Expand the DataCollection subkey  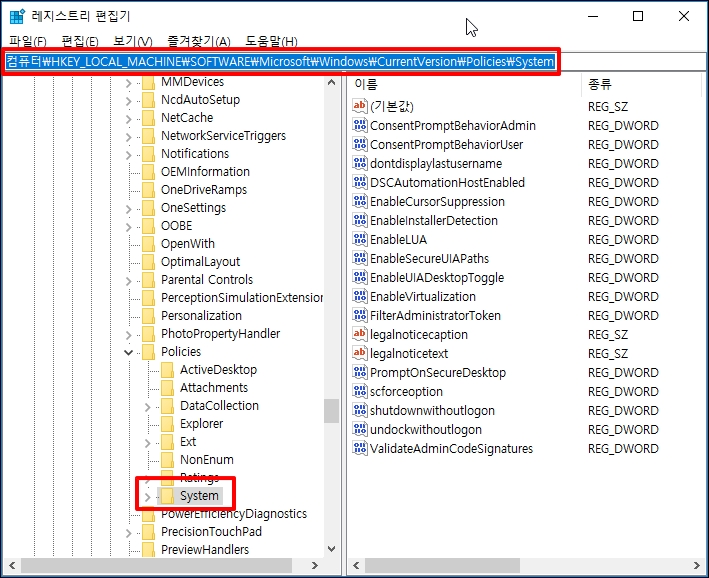click(147, 407)
